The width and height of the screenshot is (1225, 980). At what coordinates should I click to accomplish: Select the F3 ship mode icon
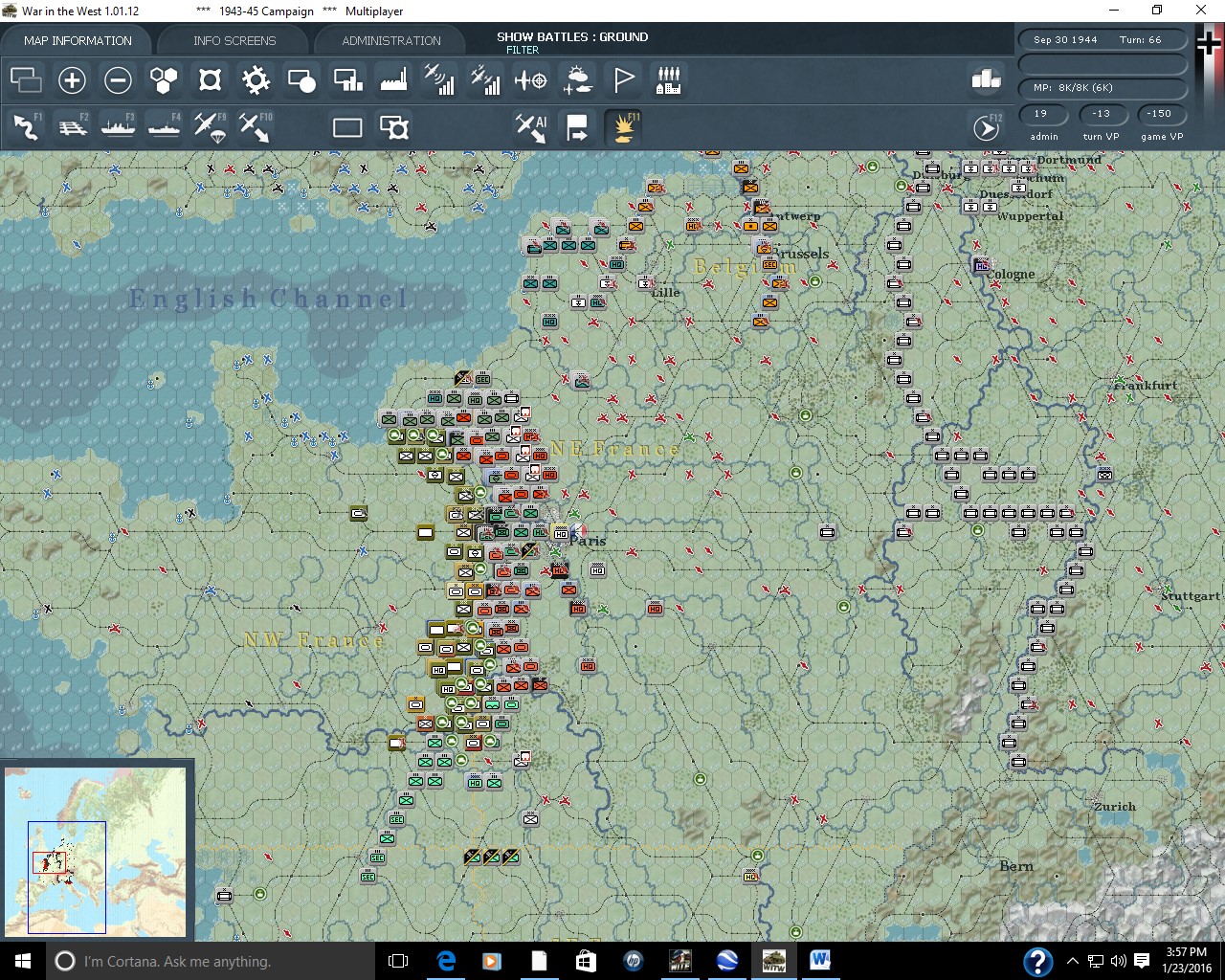118,127
